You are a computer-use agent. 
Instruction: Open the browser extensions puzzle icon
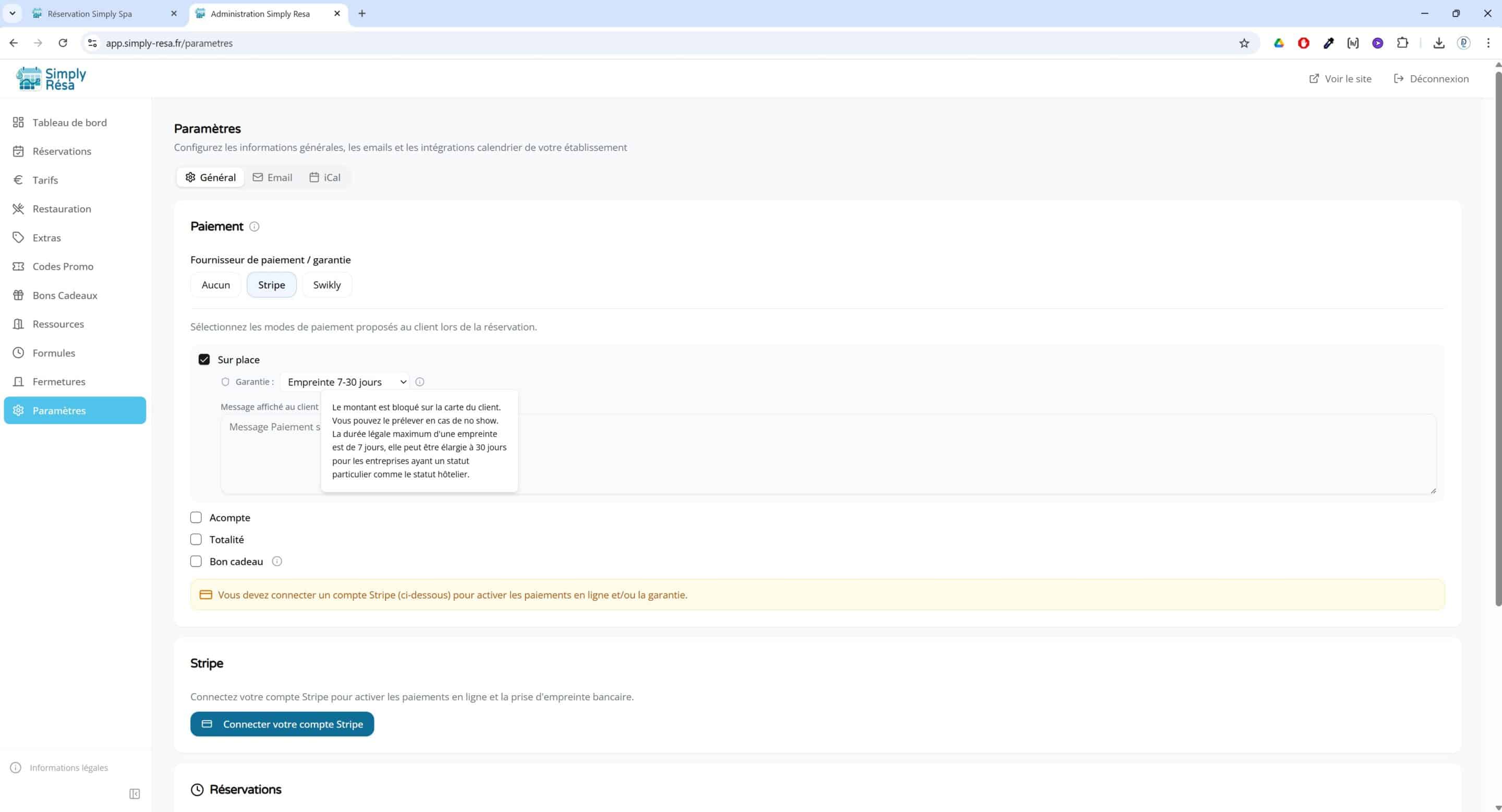coord(1402,43)
